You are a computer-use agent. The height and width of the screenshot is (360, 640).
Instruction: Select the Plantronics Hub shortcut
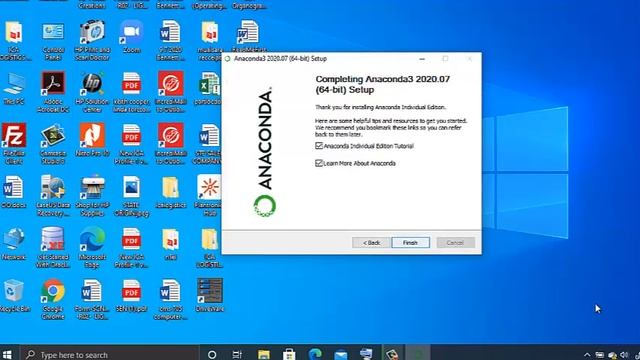209,196
